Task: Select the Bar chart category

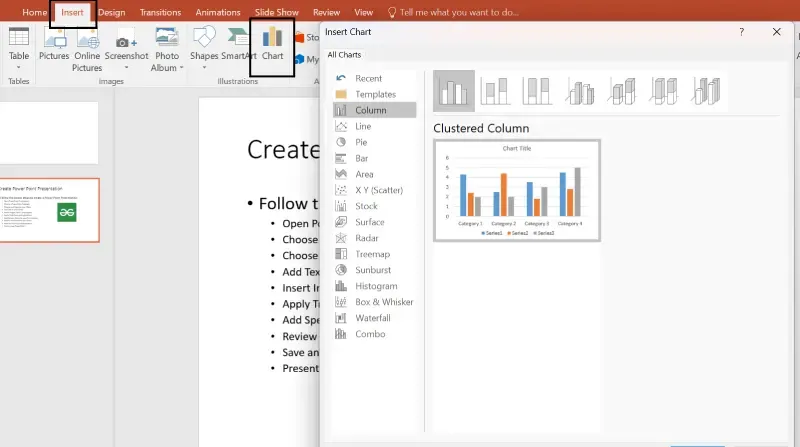Action: coord(374,158)
